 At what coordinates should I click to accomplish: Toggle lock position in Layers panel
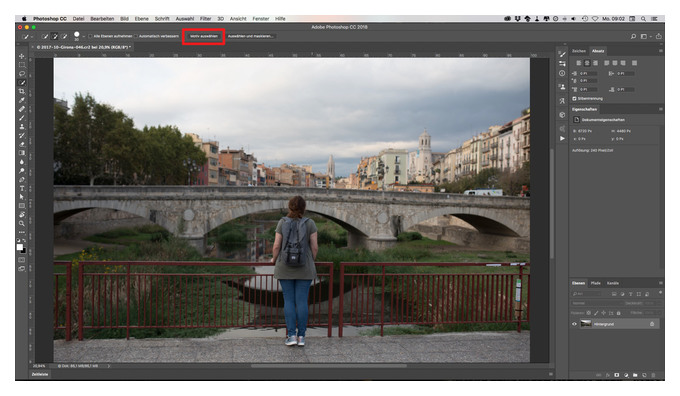[603, 313]
